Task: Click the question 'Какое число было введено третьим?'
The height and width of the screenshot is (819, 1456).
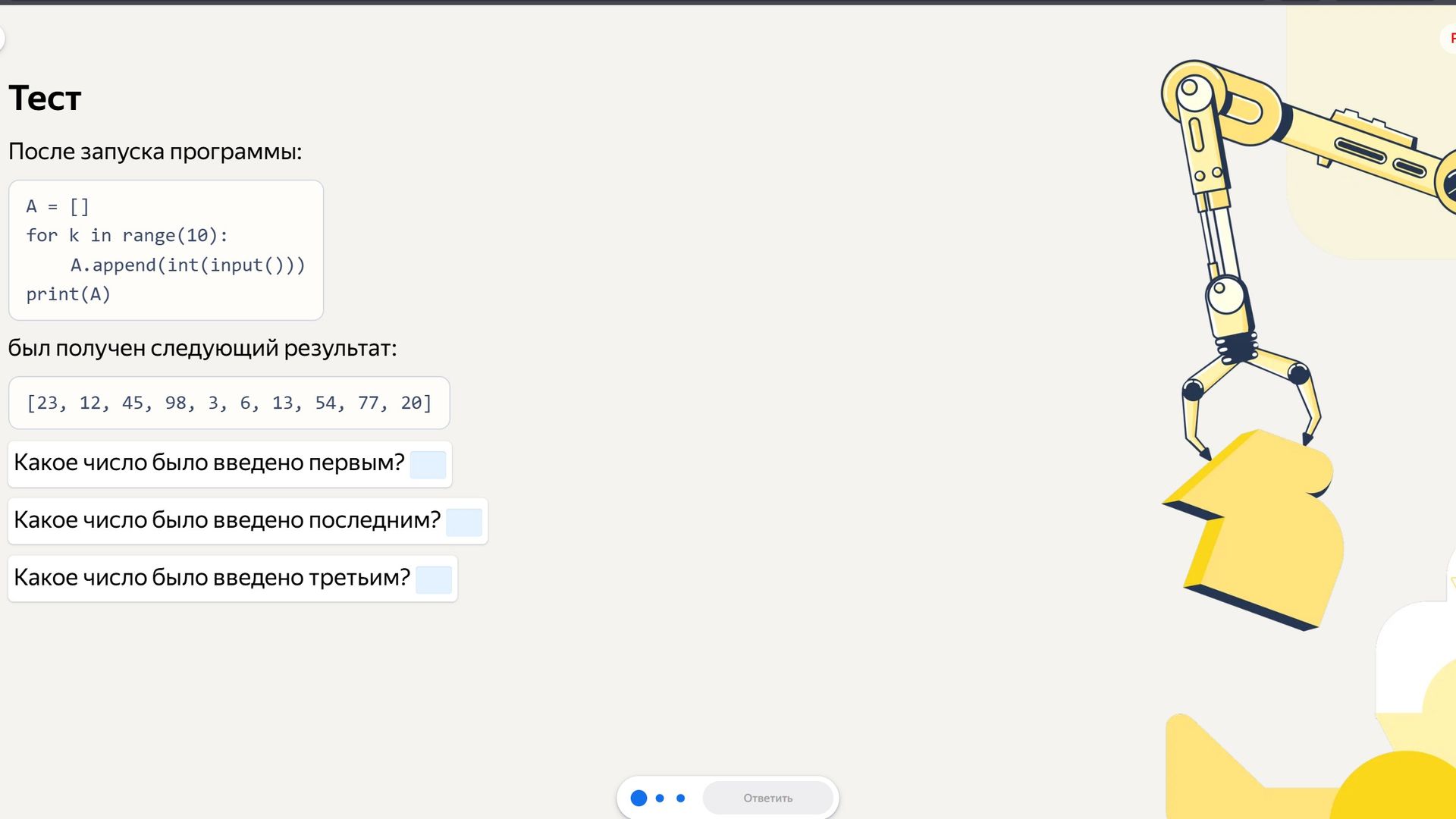Action: [x=212, y=578]
